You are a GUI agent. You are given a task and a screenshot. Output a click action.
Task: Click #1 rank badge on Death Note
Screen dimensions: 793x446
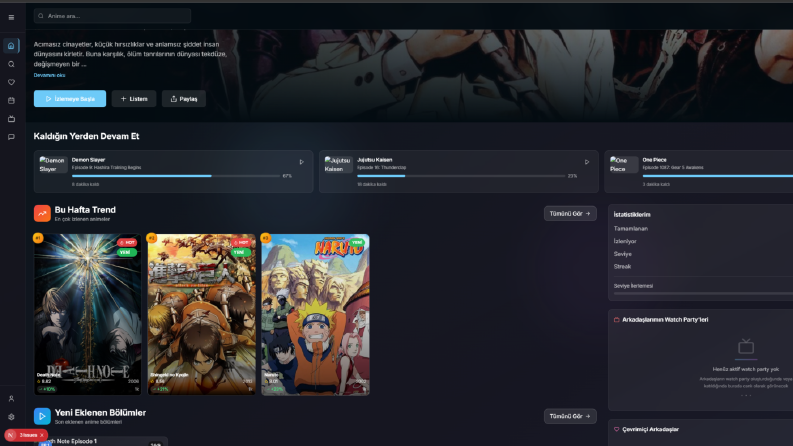coord(38,238)
